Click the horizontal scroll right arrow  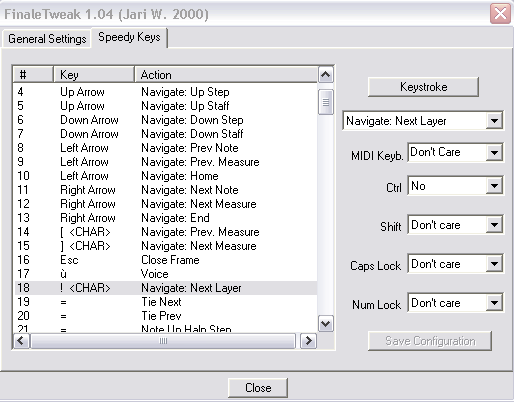308,341
